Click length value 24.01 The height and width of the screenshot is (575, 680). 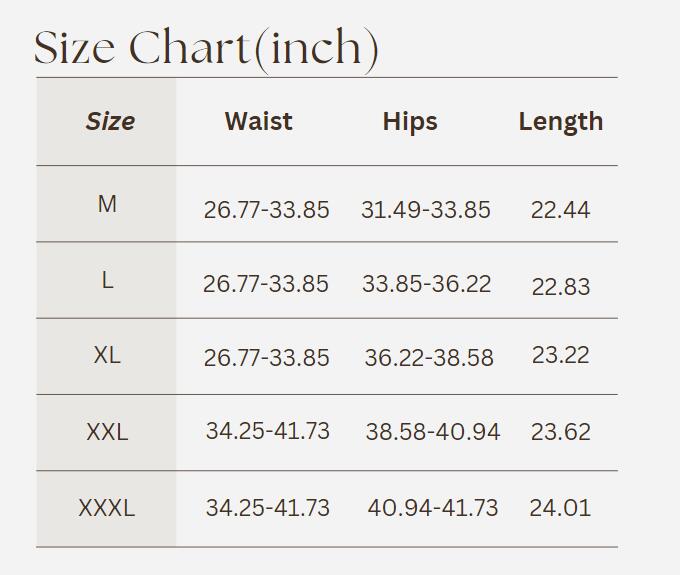coord(560,507)
